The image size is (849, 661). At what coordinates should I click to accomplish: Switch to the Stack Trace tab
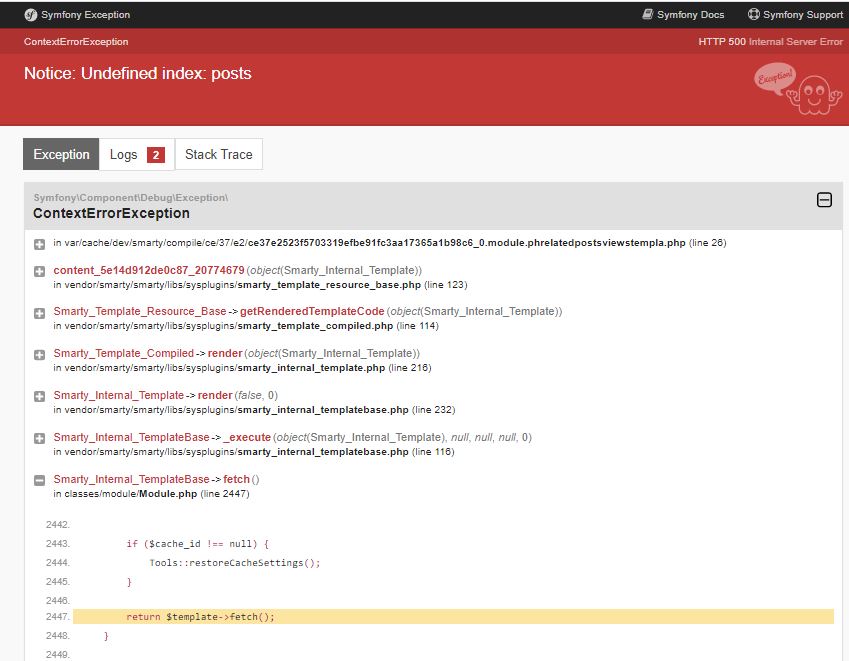pyautogui.click(x=219, y=154)
